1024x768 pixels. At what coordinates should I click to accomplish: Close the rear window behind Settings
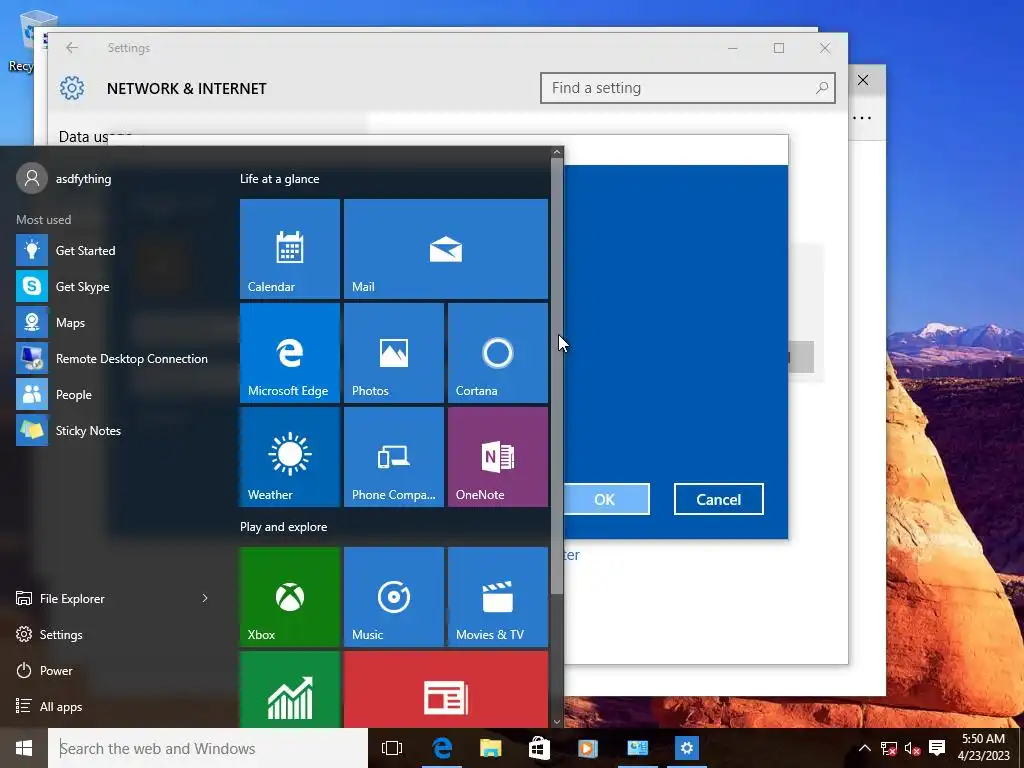pos(863,80)
